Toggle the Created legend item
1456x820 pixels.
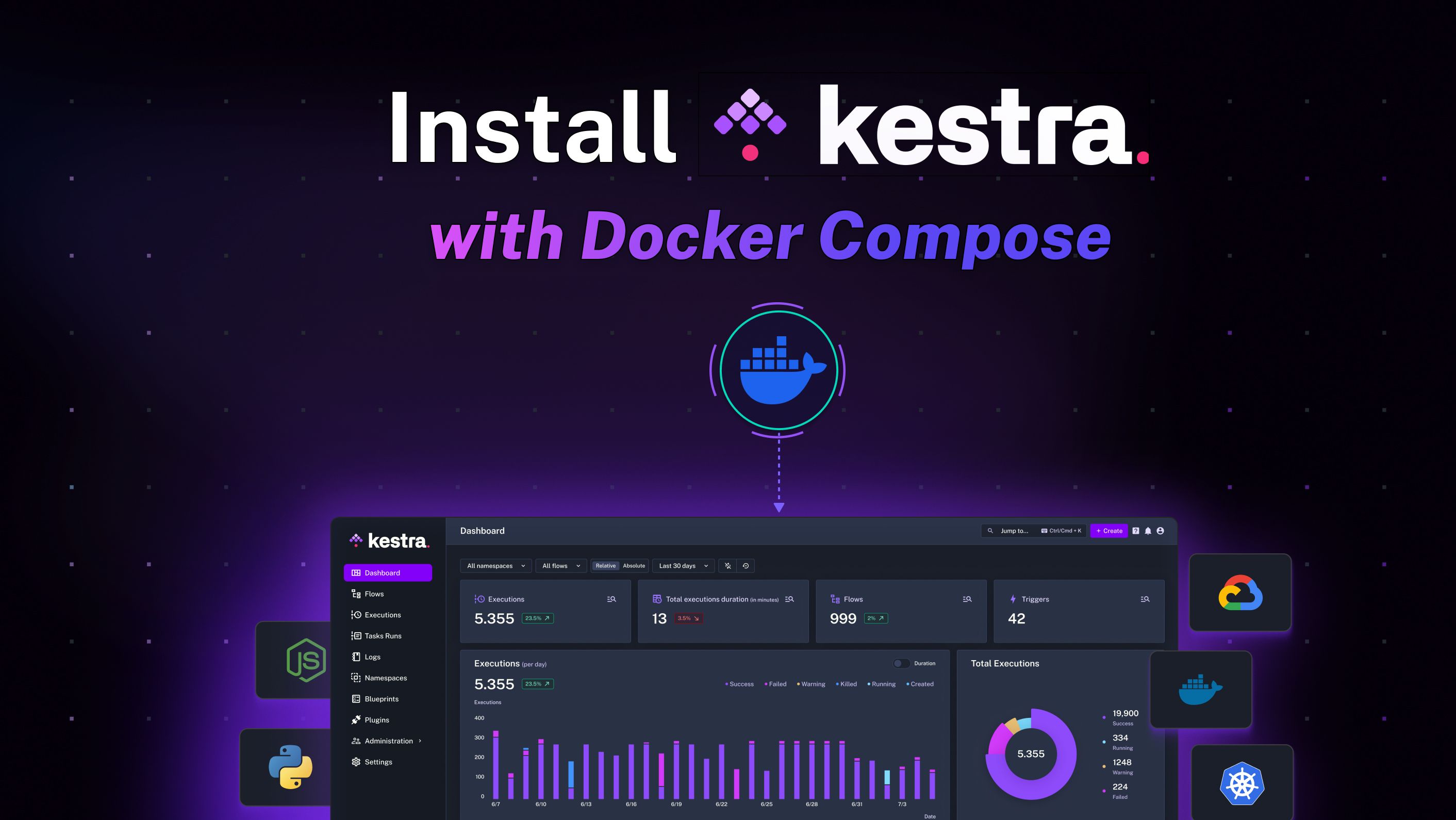click(x=920, y=684)
